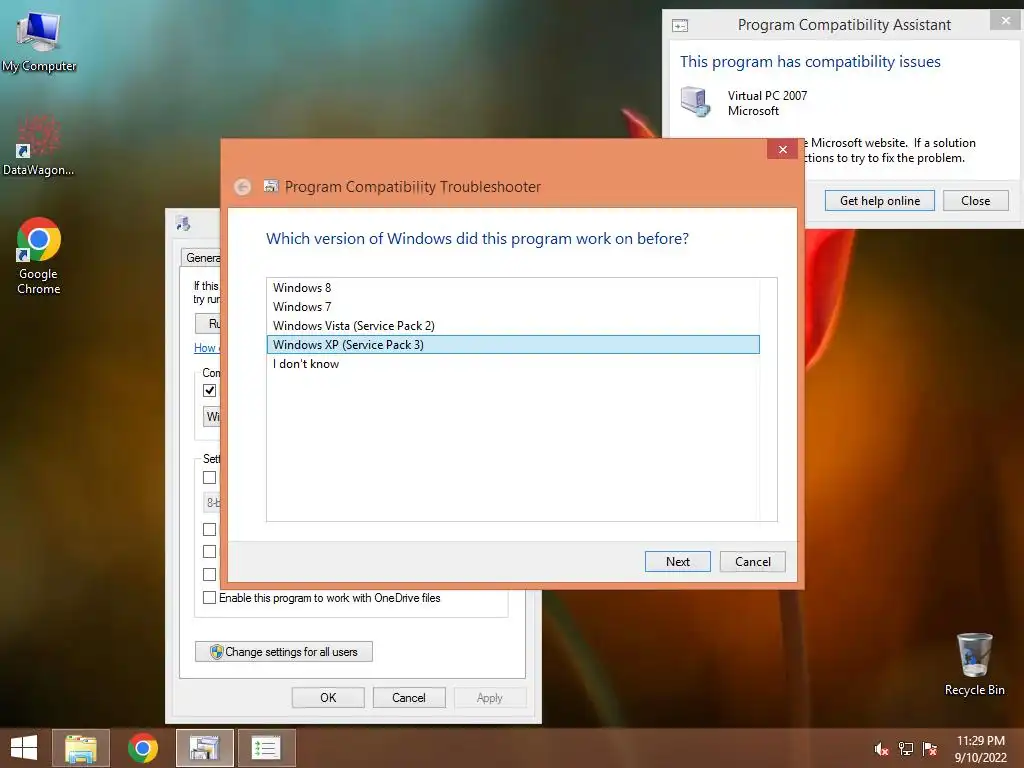
Task: Toggle compatibility mode checkbox (checked)
Action: click(210, 391)
